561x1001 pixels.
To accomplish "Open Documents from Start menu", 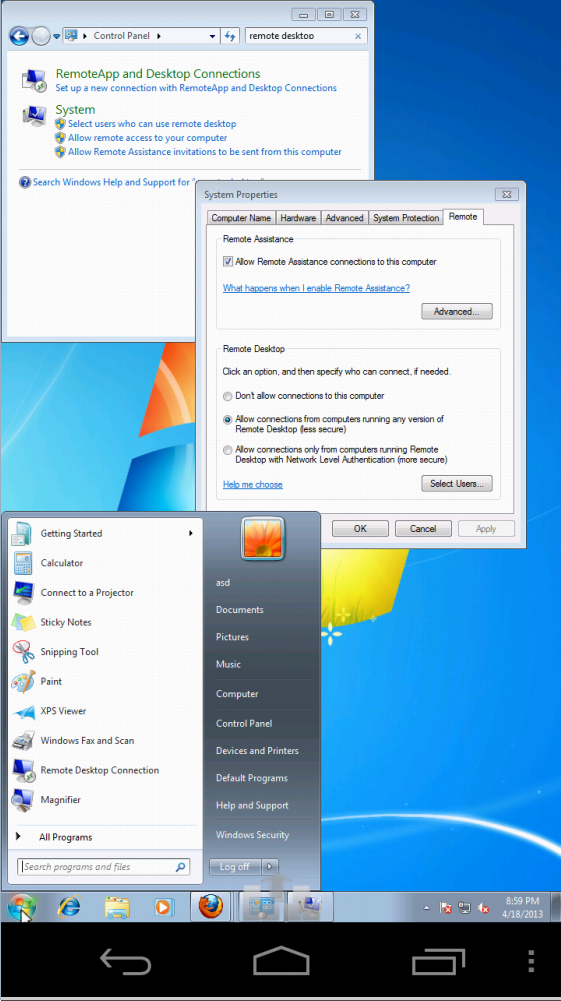I will [239, 610].
